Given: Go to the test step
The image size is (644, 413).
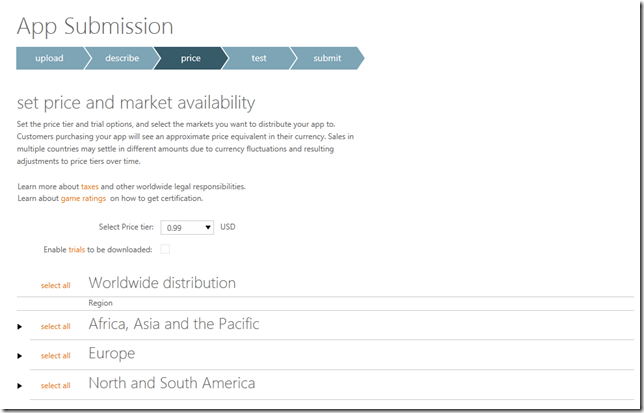Looking at the screenshot, I should pyautogui.click(x=259, y=58).
